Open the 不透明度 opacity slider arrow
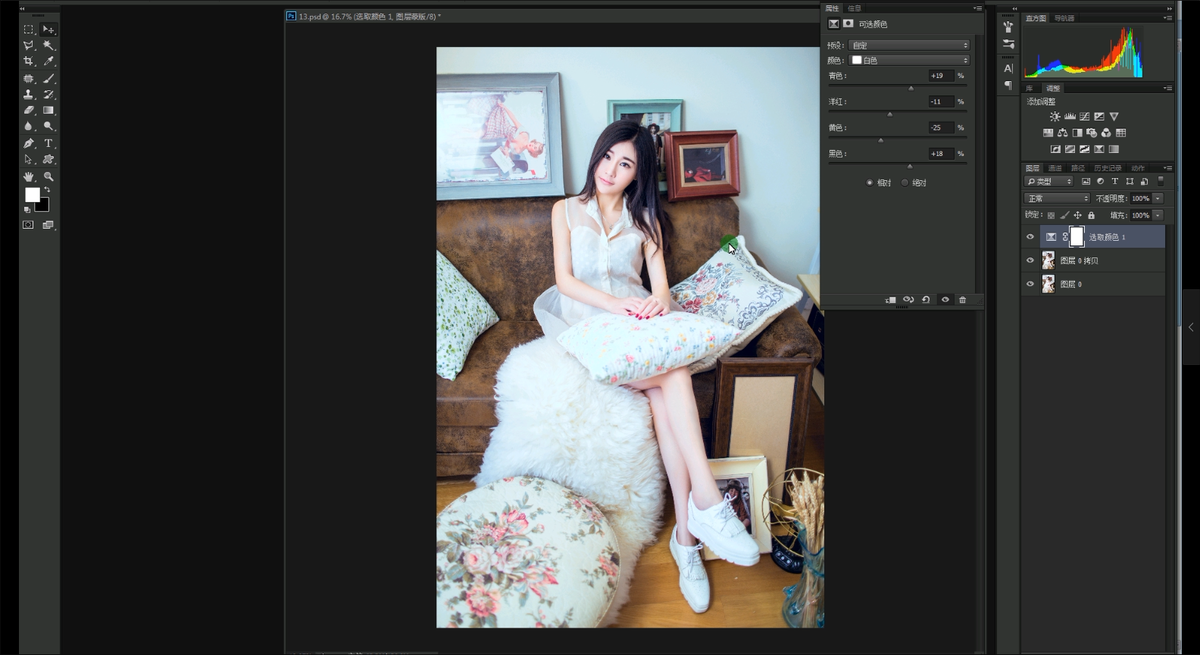This screenshot has width=1200, height=655. (1158, 198)
